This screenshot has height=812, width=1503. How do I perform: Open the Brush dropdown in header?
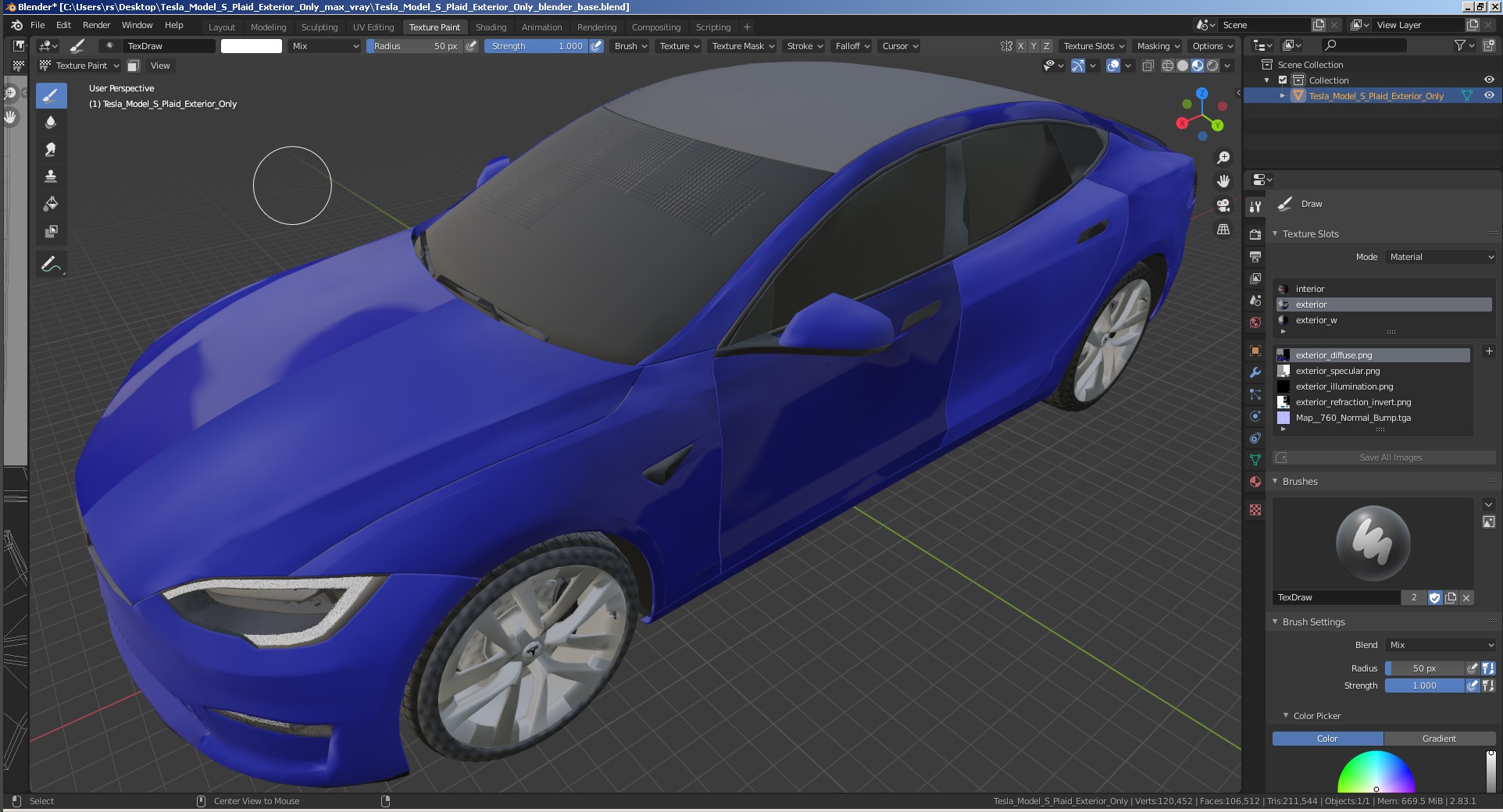630,46
